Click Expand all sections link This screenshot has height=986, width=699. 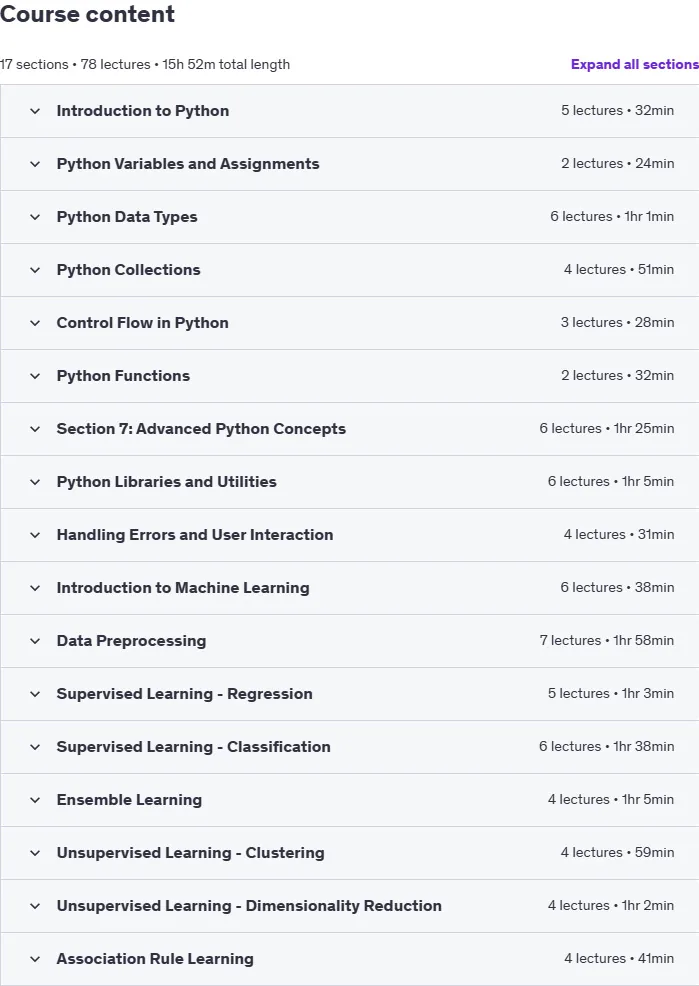634,64
